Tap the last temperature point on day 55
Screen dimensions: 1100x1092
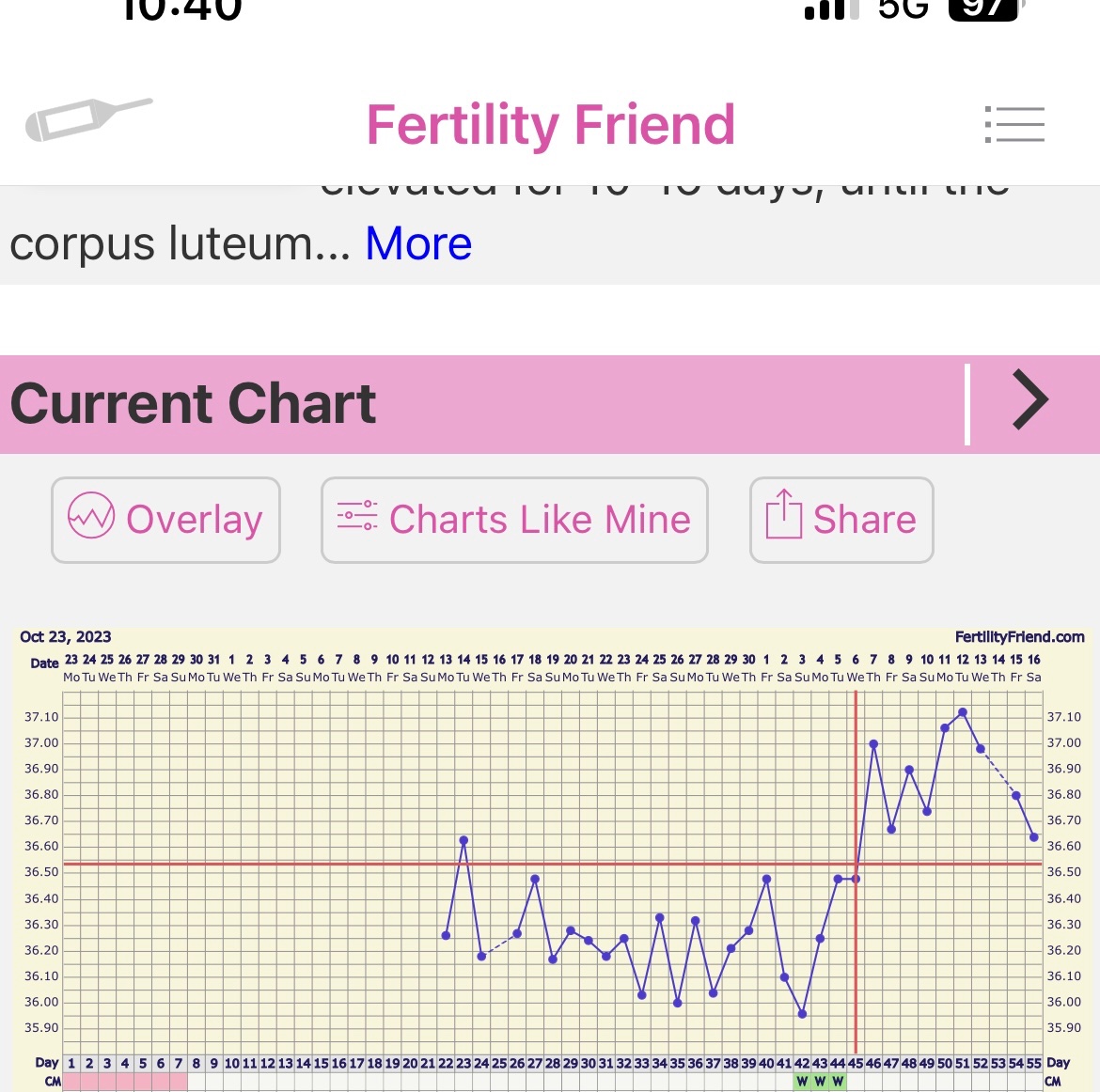(x=1034, y=836)
